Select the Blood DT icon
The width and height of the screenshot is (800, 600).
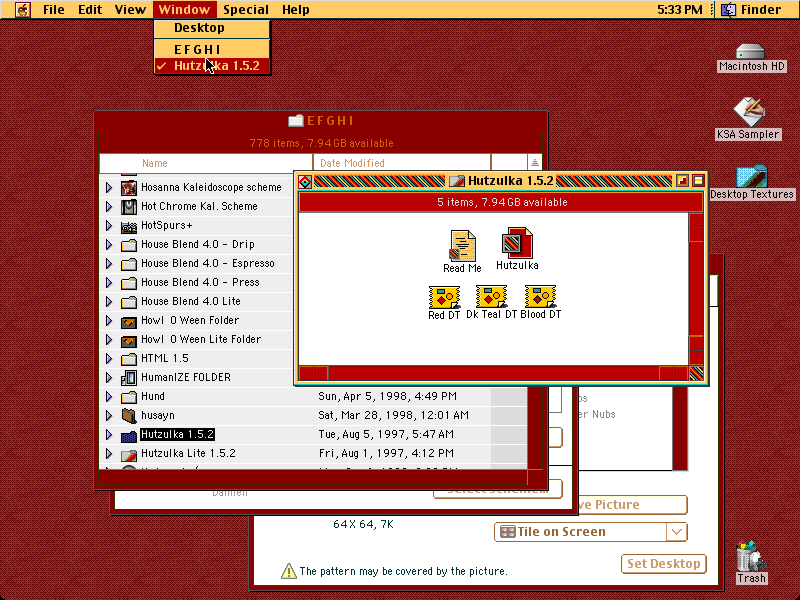tap(540, 296)
